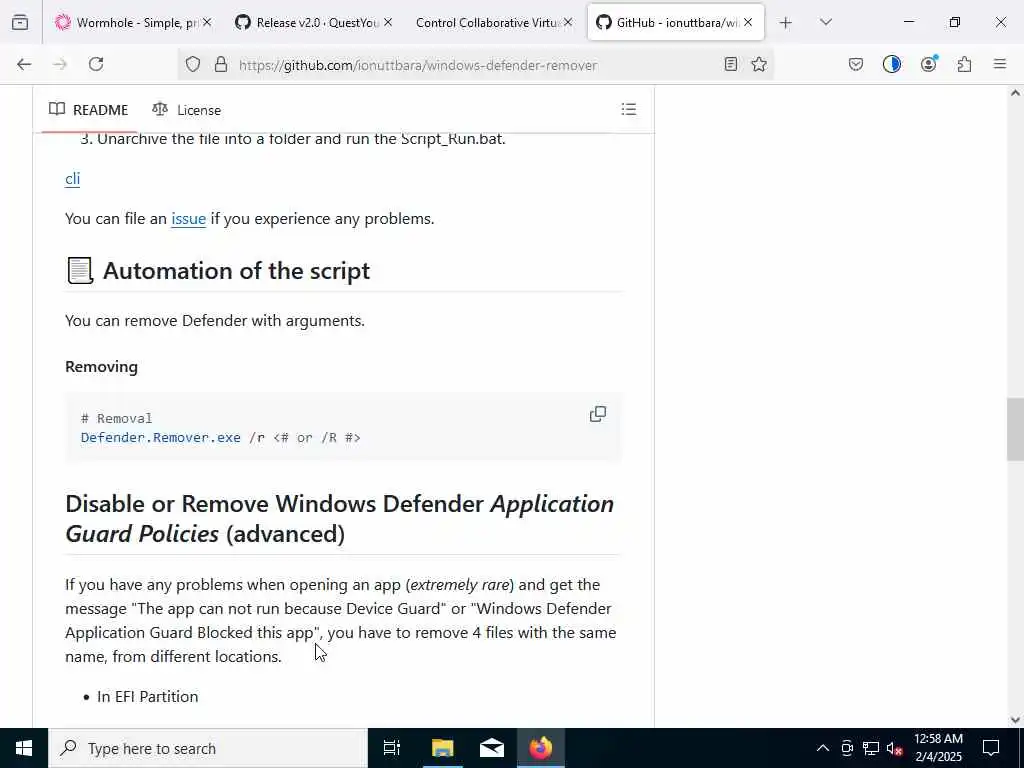Open the clock showing 12:58 AM
The height and width of the screenshot is (768, 1024).
(x=938, y=748)
